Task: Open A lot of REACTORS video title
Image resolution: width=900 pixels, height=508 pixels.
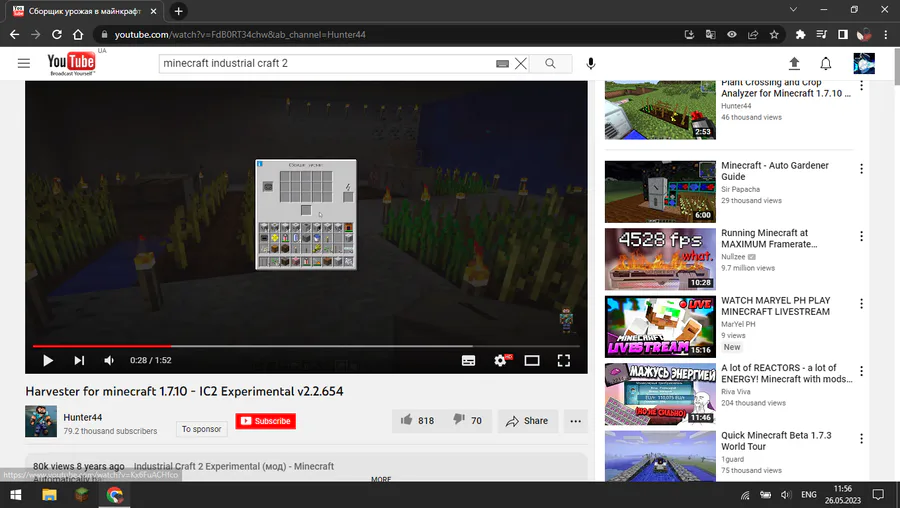Action: pos(786,373)
